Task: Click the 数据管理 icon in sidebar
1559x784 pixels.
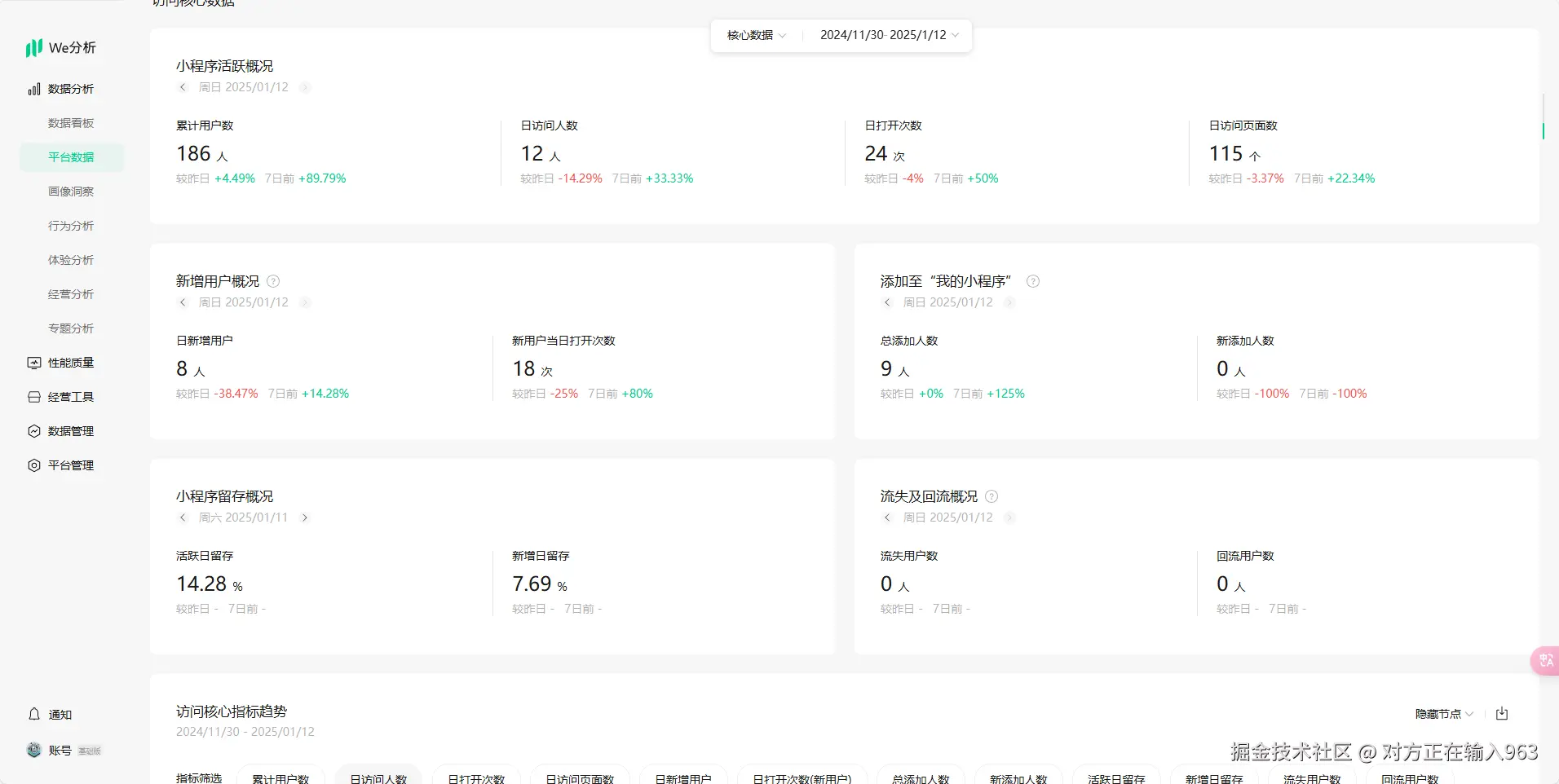Action: (34, 431)
